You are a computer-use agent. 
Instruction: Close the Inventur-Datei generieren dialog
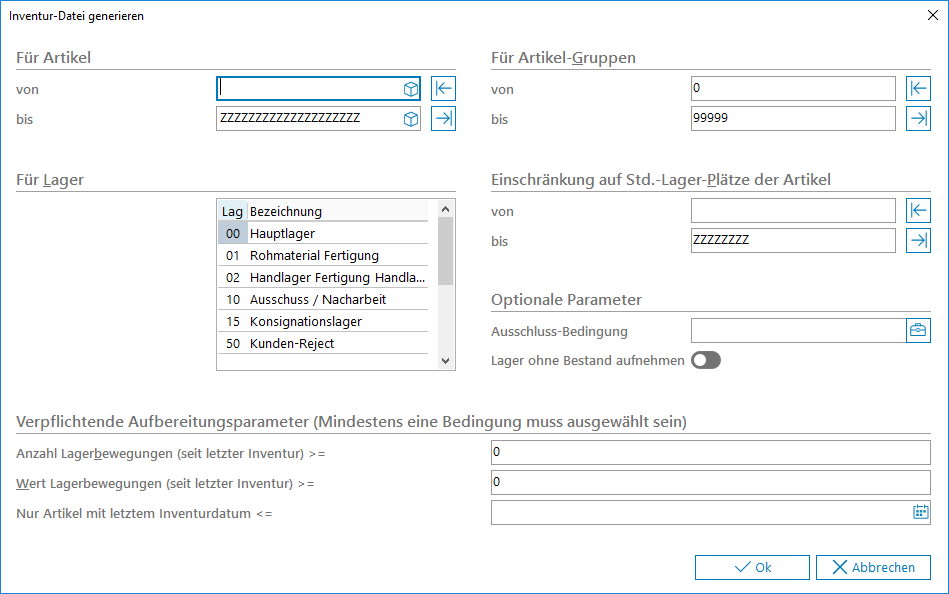932,15
